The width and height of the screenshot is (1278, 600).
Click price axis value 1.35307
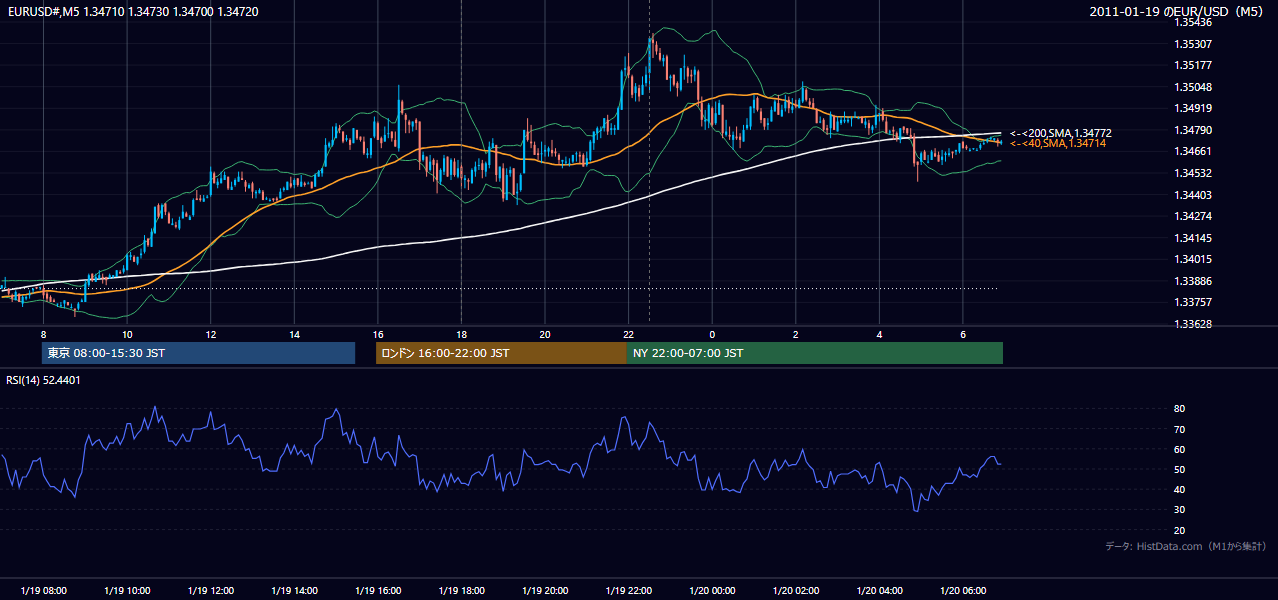1192,44
